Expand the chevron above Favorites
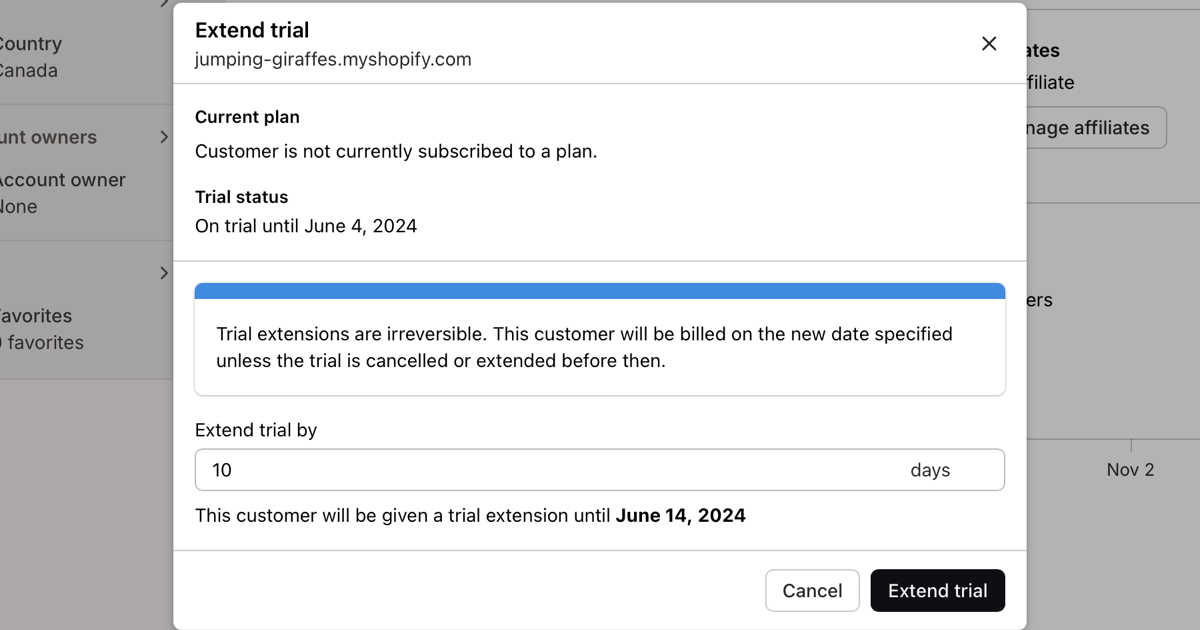The image size is (1200, 630). (x=164, y=273)
